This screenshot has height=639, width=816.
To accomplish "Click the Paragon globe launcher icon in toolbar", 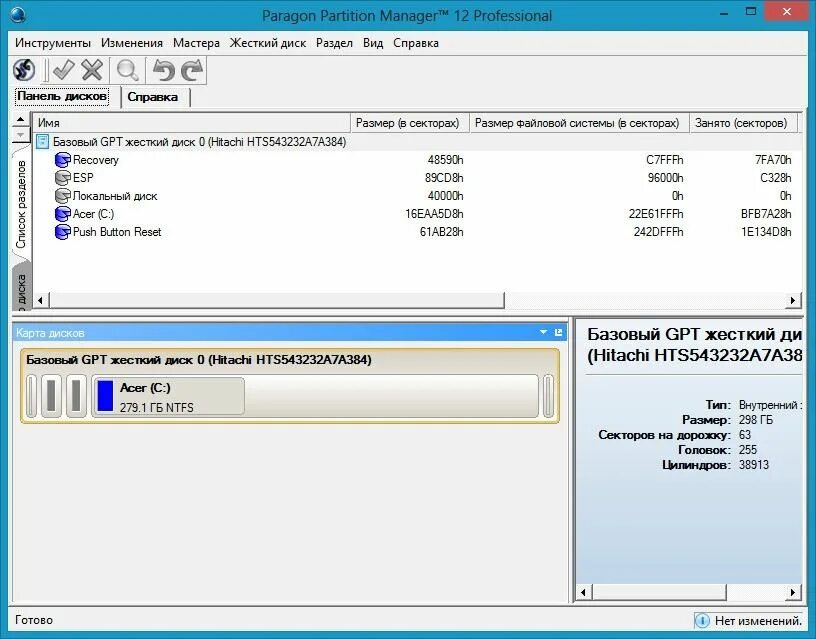I will [x=24, y=70].
